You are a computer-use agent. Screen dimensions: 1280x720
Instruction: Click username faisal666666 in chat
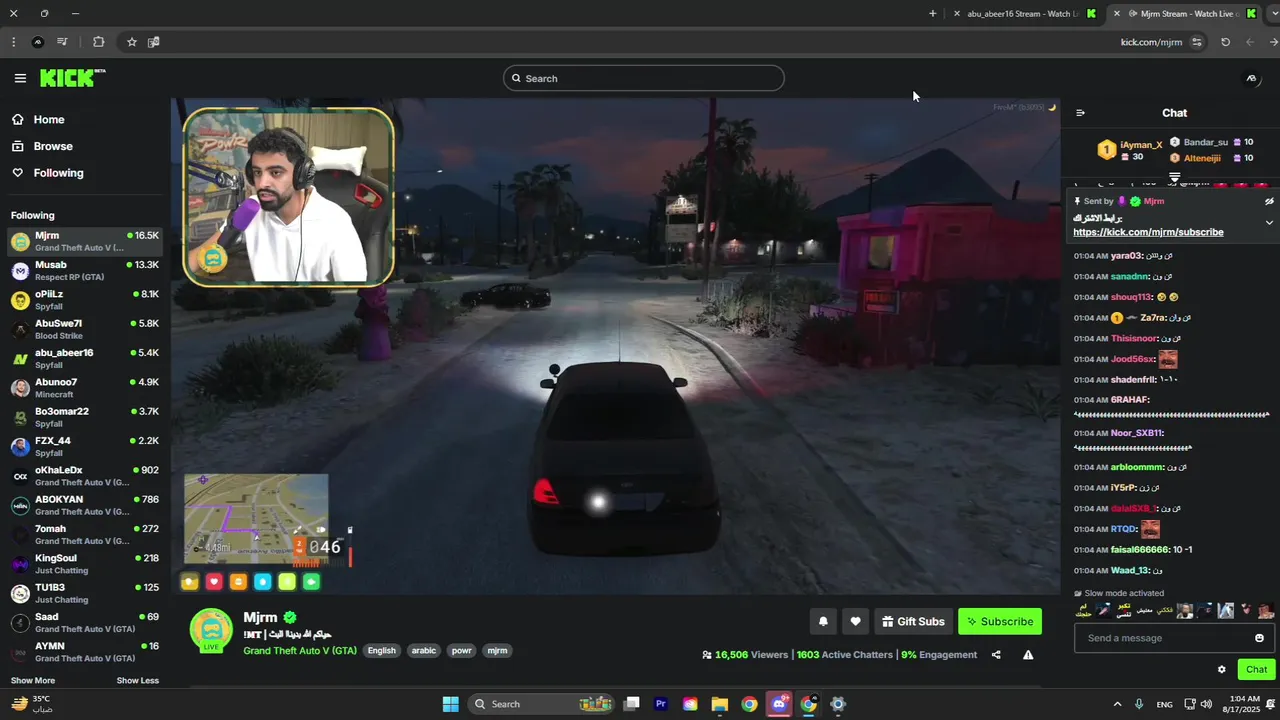coord(1140,550)
